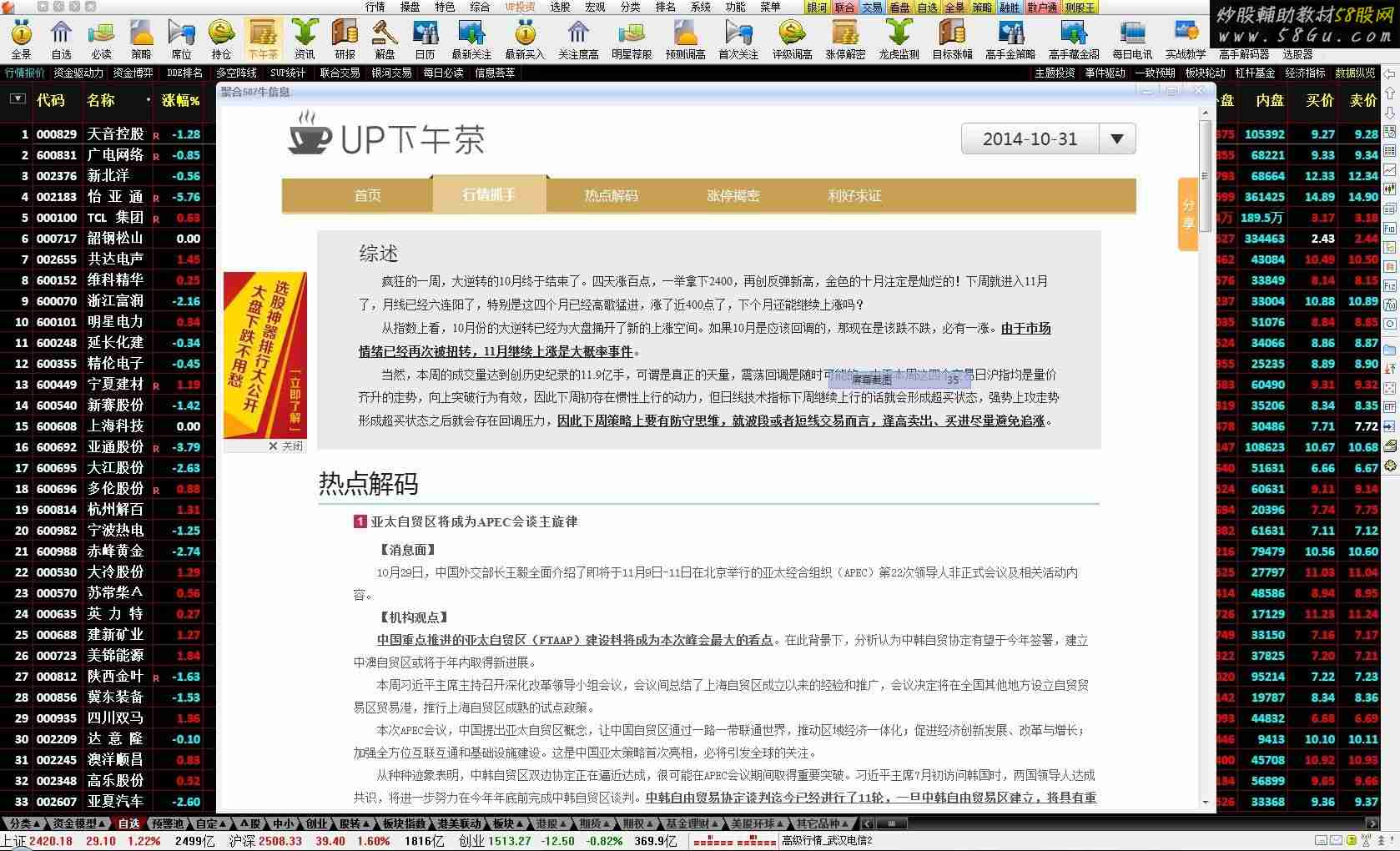Click the 主题投资 tab on right

point(1055,73)
